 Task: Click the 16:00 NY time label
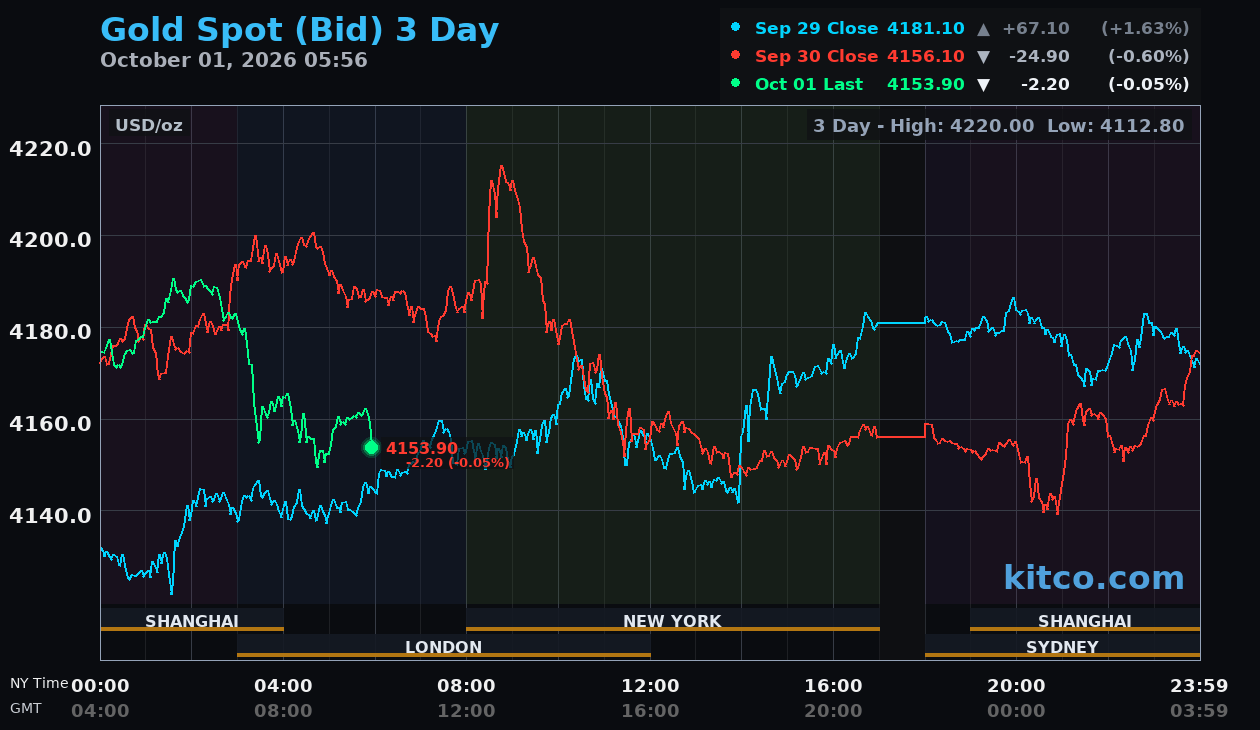click(x=833, y=685)
